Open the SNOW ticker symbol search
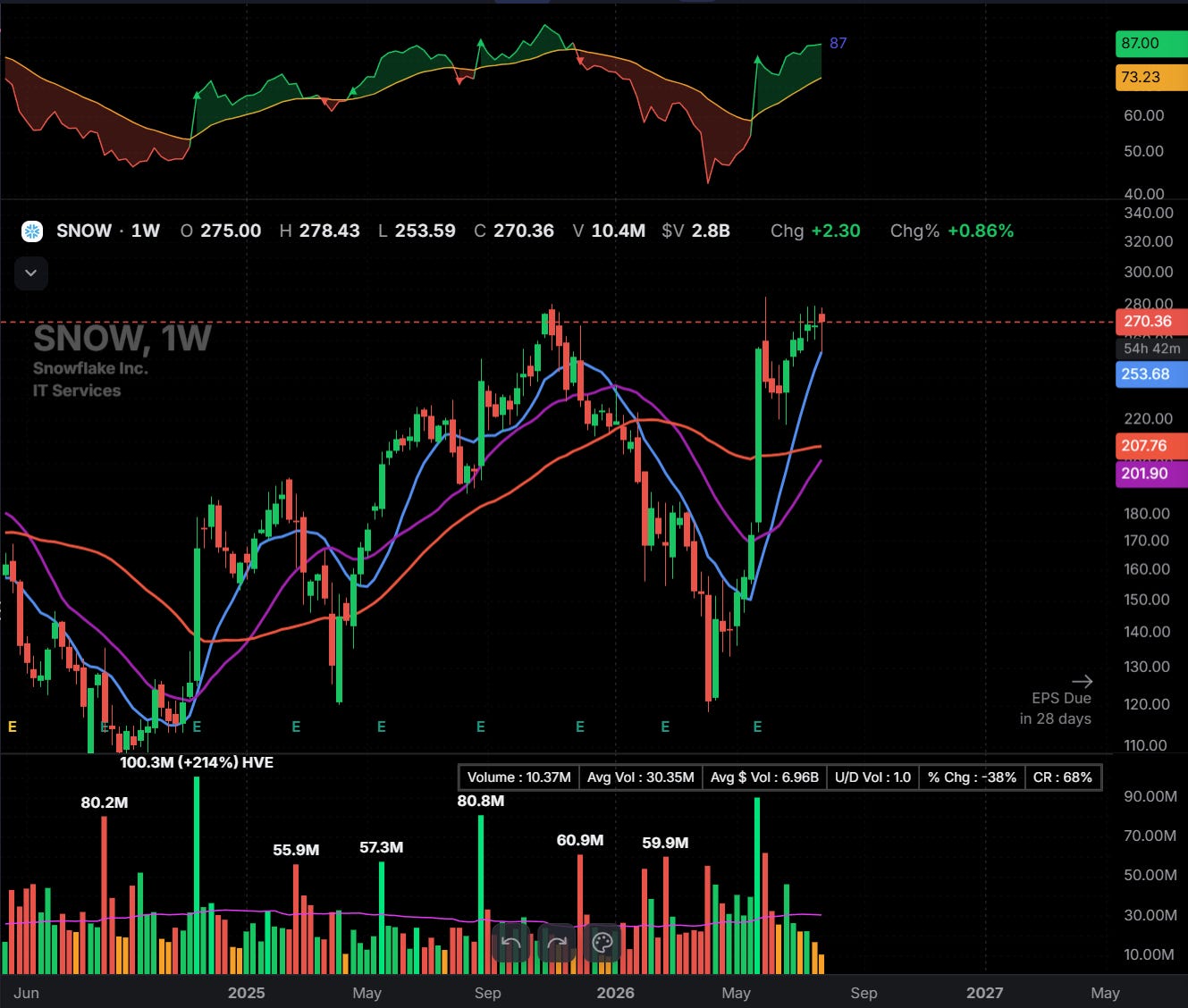The image size is (1188, 1008). [x=84, y=231]
